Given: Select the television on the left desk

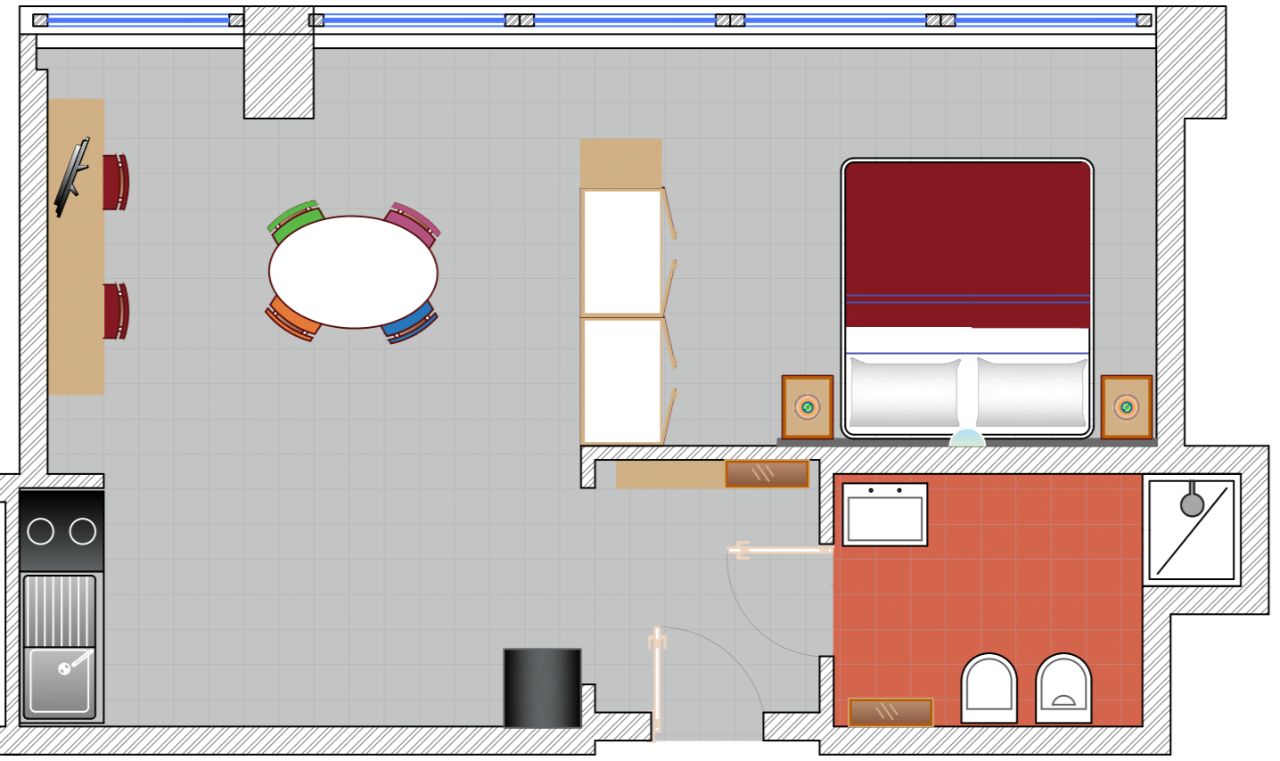Looking at the screenshot, I should point(72,179).
